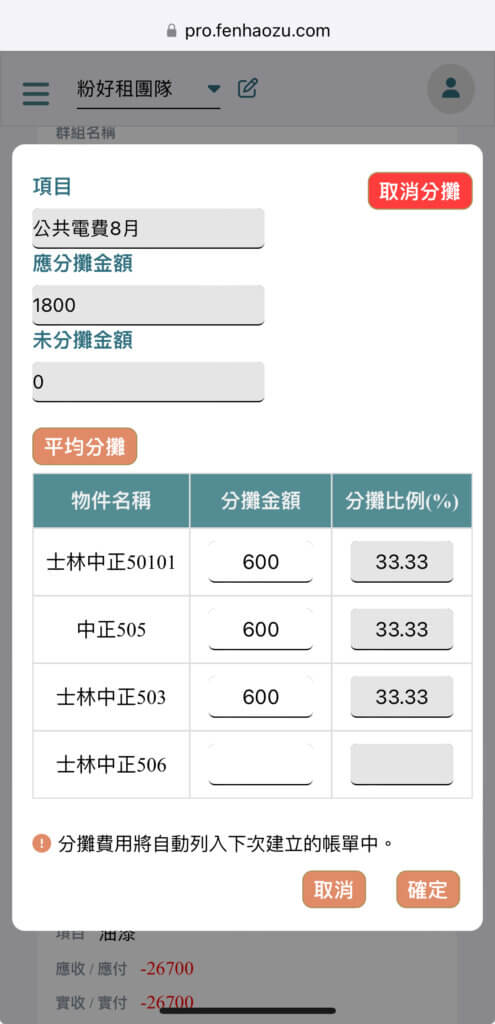Expand the 粉好租團隊 team dropdown arrow
495x1024 pixels.
click(214, 89)
